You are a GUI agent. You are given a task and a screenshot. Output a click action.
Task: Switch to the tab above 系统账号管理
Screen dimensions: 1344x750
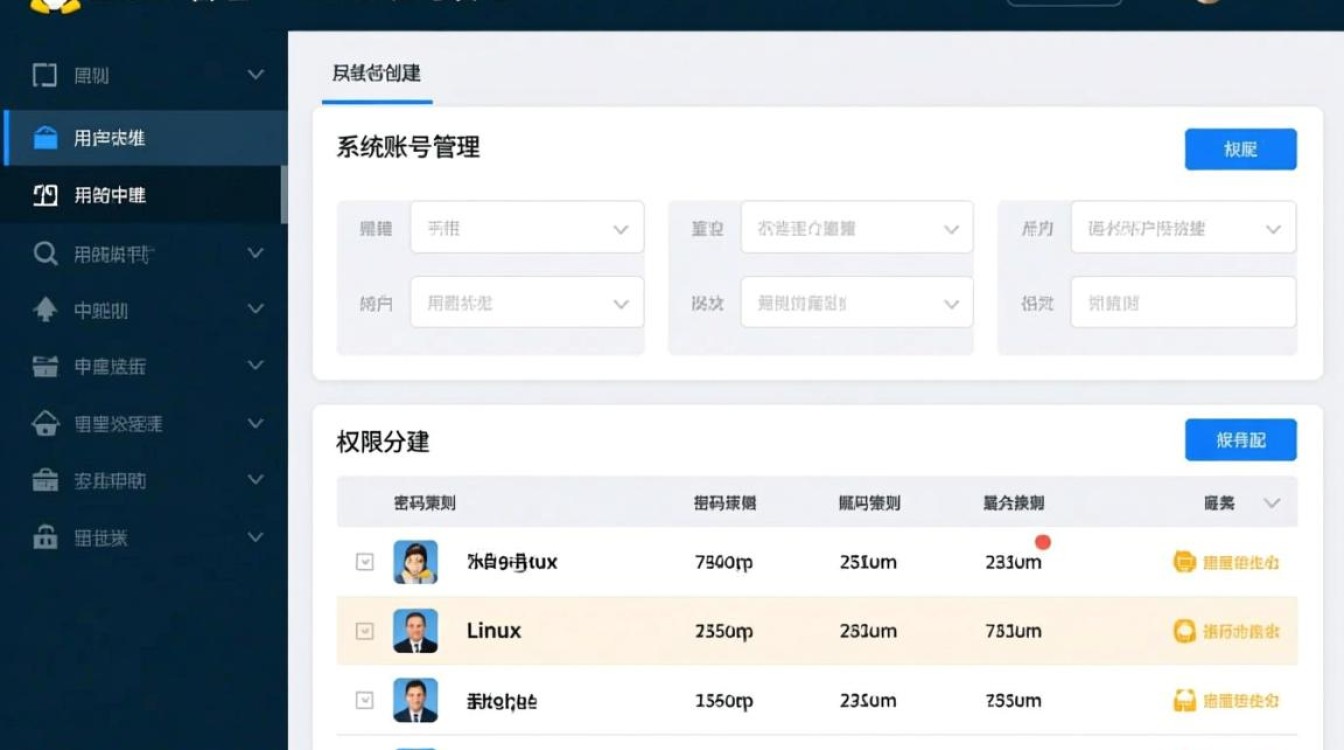click(x=377, y=73)
